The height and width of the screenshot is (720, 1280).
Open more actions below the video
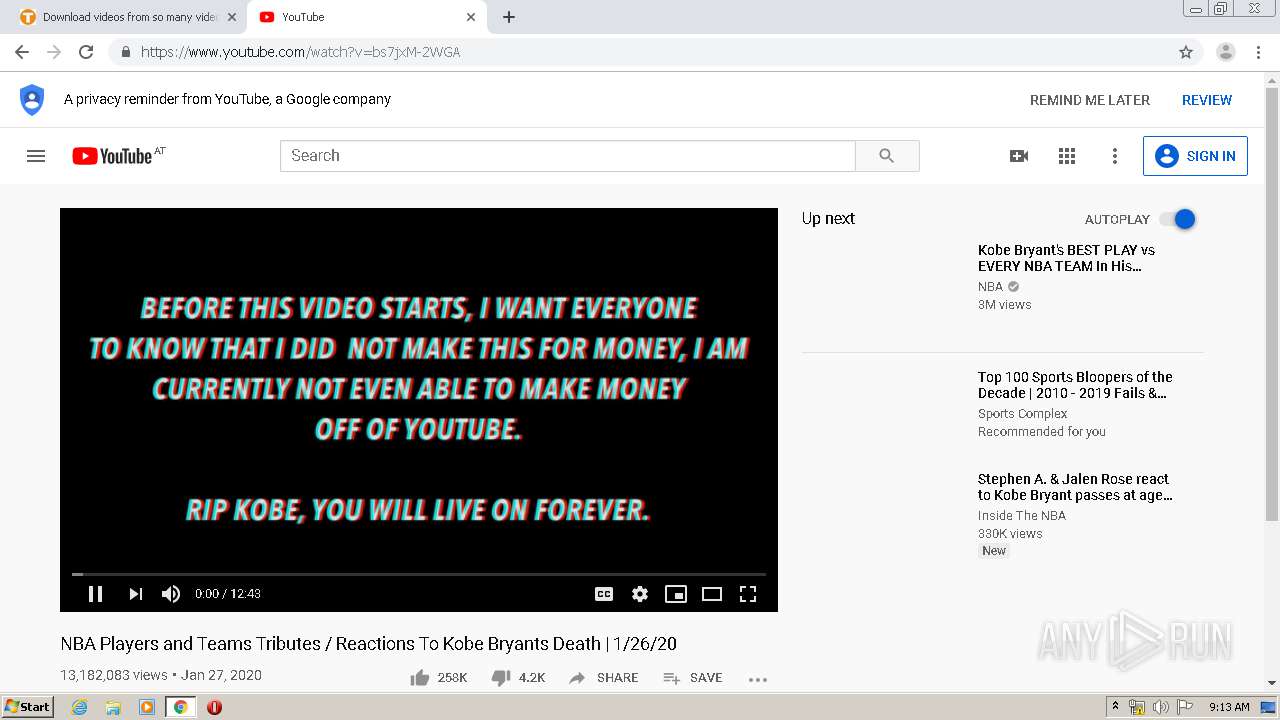(758, 679)
